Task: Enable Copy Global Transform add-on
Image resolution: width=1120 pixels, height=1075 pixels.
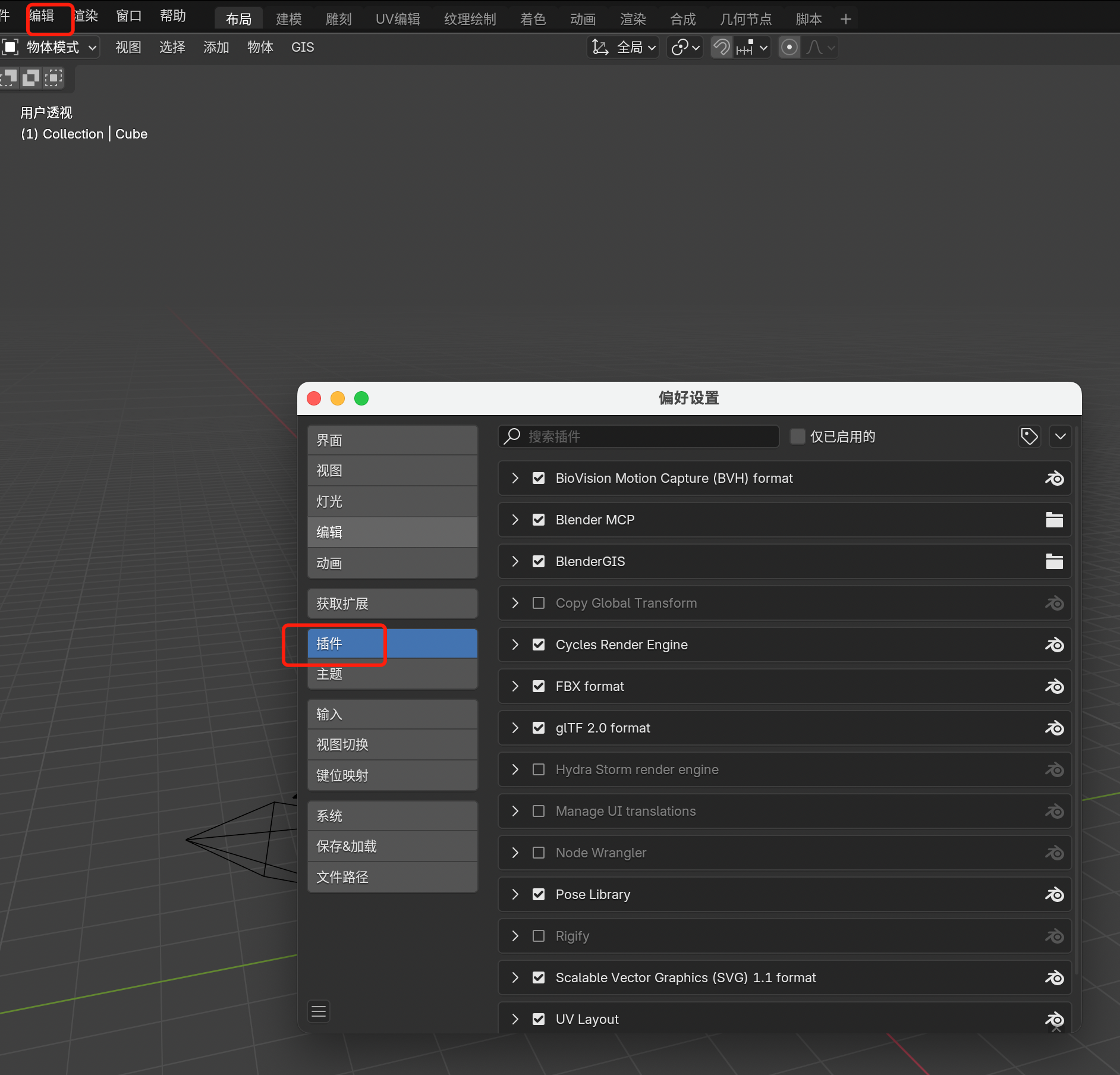Action: click(x=539, y=603)
